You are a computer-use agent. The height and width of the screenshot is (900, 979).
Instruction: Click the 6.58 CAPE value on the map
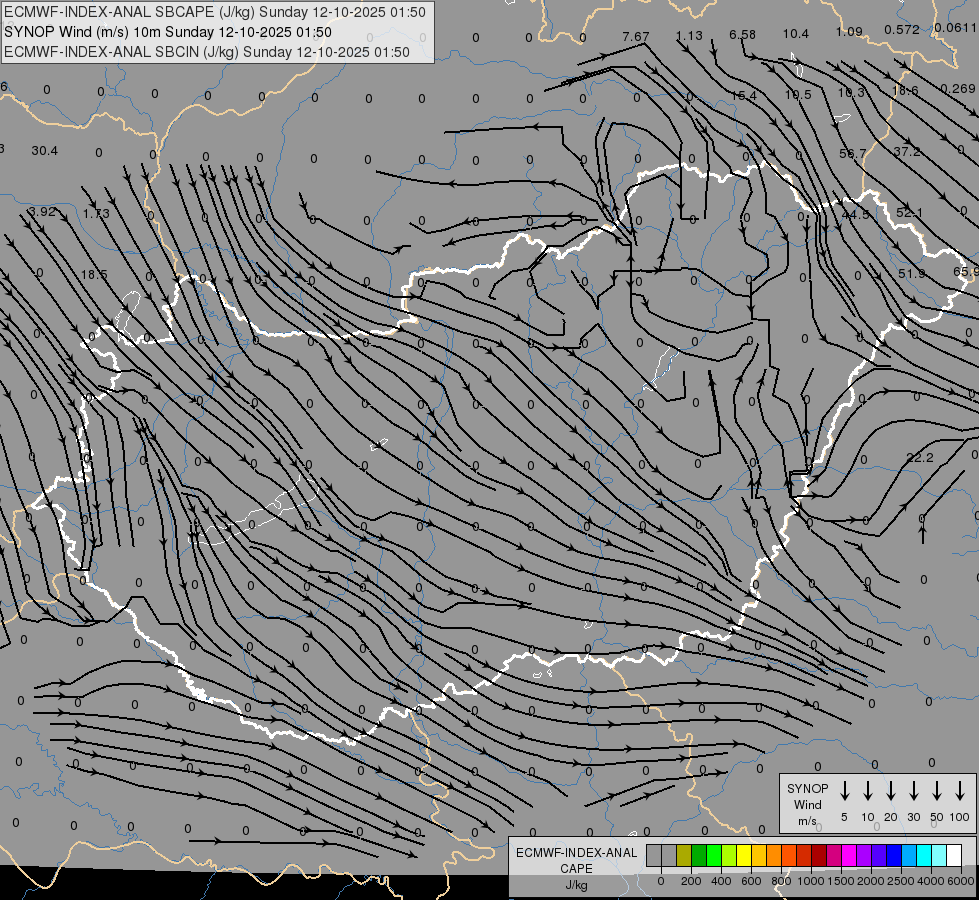pos(742,34)
